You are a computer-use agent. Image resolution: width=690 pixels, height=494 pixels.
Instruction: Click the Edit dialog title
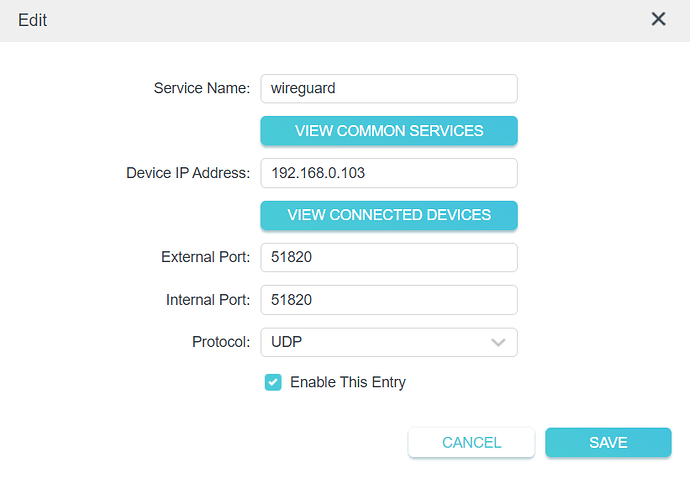point(32,20)
